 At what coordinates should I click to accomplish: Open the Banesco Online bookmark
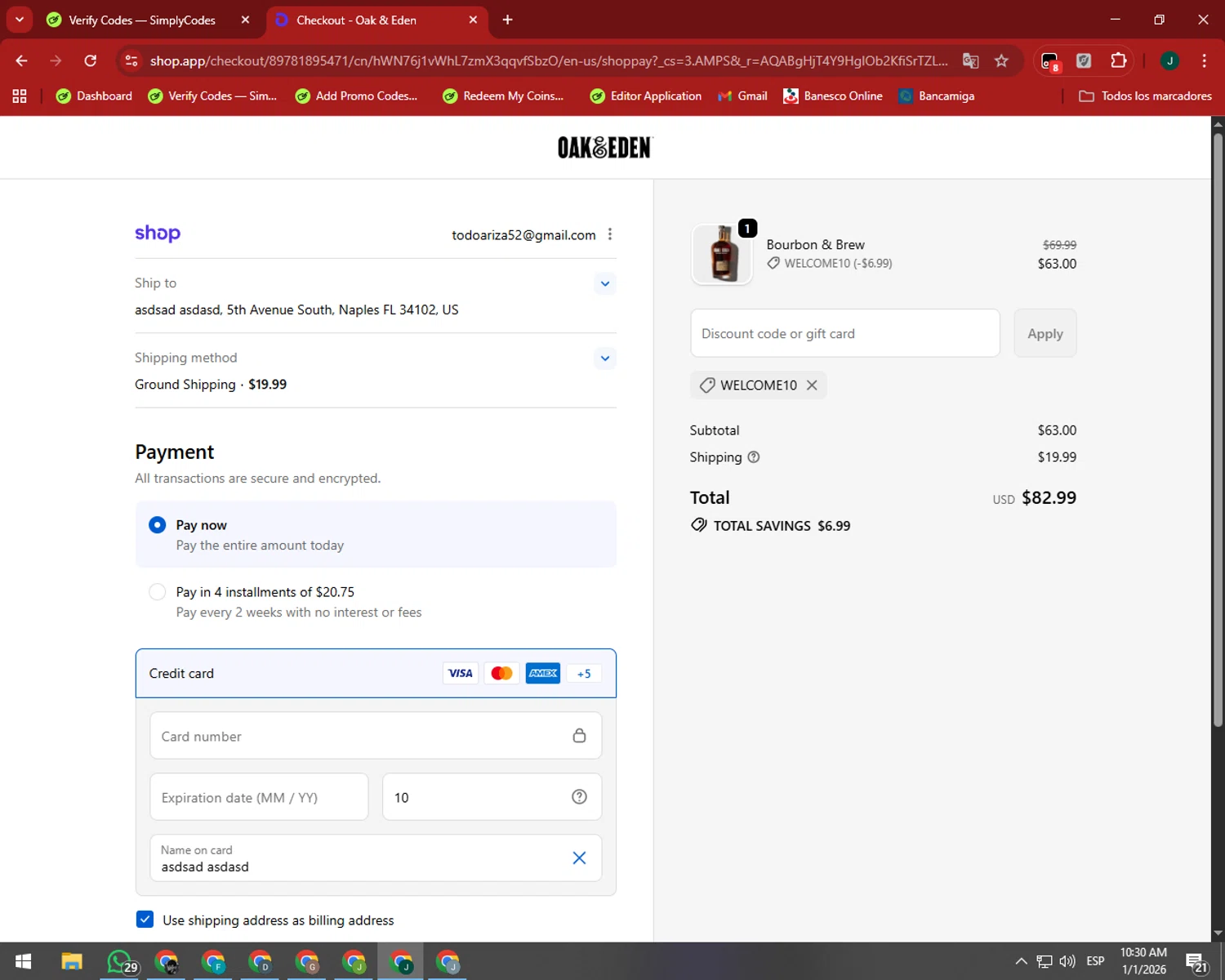(x=833, y=96)
